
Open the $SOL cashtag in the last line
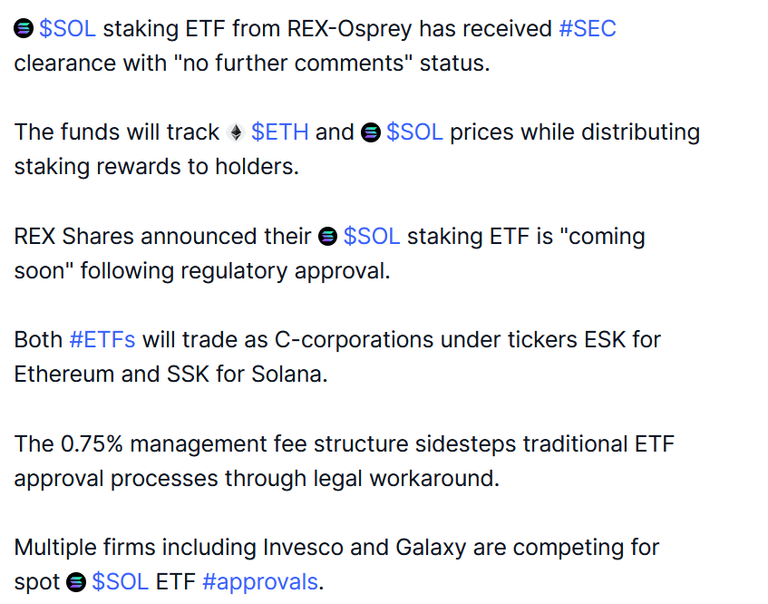[120, 582]
